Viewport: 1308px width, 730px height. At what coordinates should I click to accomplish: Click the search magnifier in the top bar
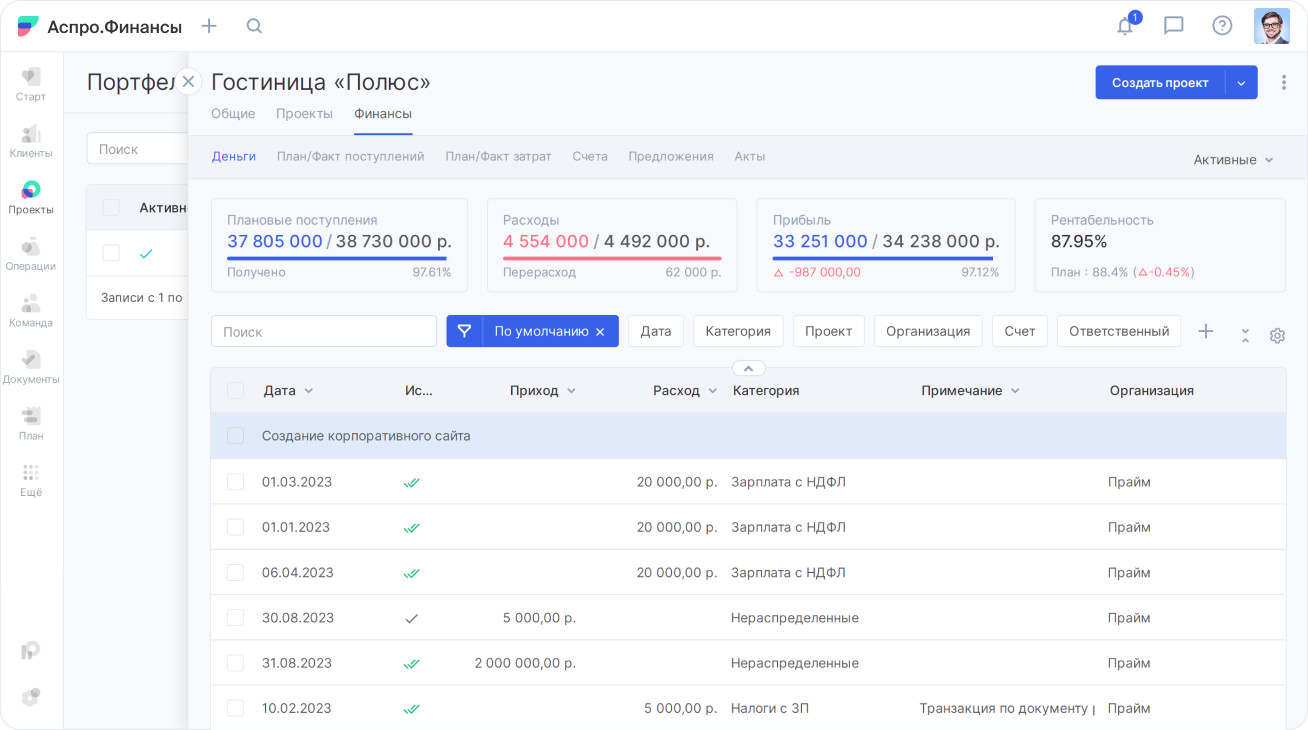point(254,26)
